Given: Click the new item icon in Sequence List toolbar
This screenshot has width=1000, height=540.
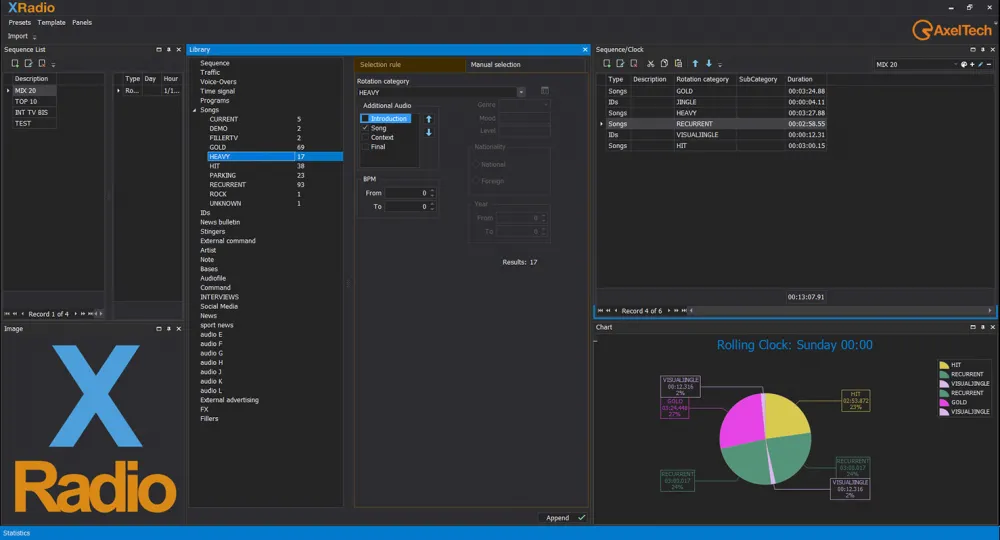Looking at the screenshot, I should pyautogui.click(x=16, y=64).
